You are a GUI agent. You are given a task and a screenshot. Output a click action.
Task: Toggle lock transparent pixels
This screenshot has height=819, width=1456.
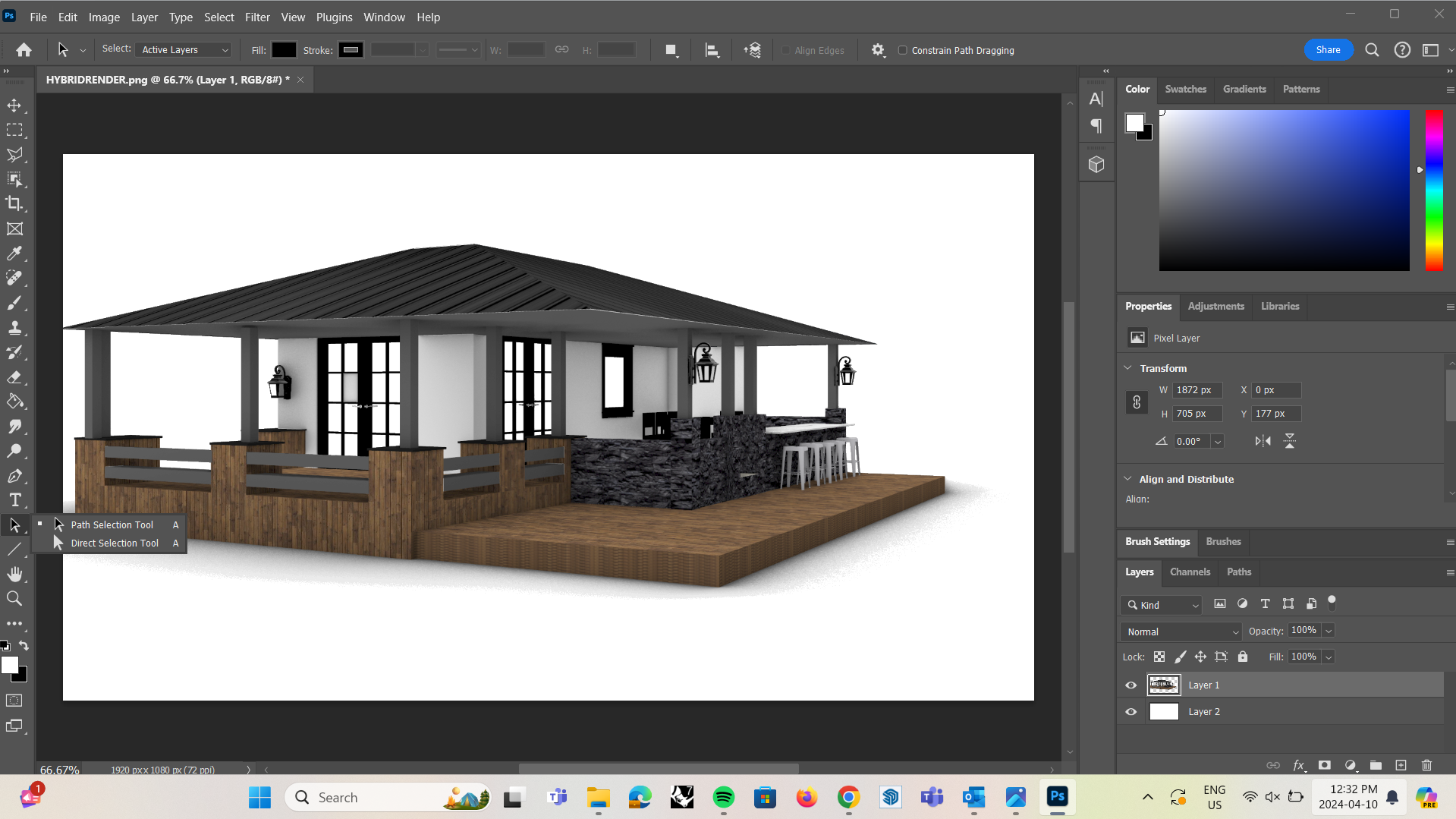coord(1159,657)
